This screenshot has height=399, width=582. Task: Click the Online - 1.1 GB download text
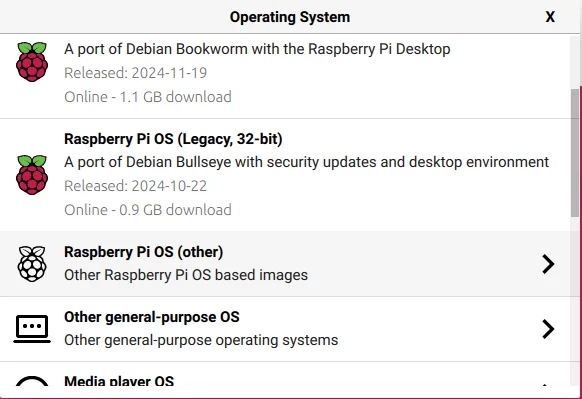click(x=148, y=97)
